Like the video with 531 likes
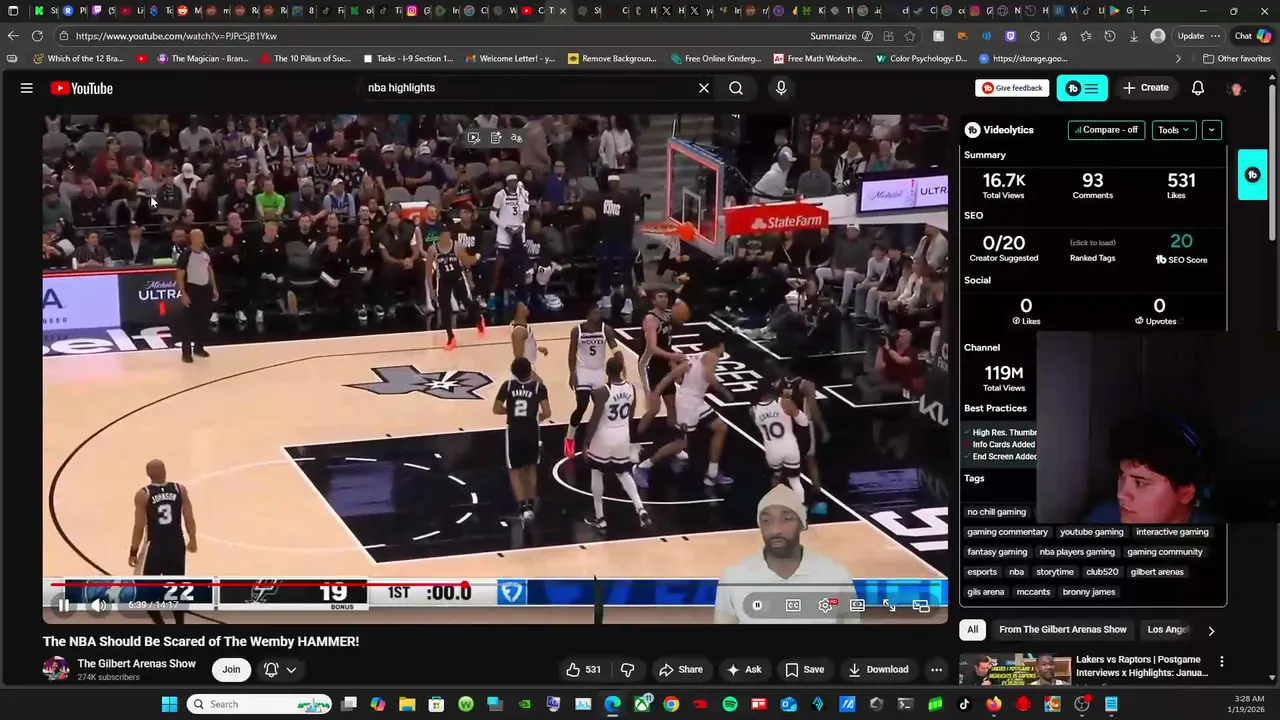 pyautogui.click(x=583, y=670)
